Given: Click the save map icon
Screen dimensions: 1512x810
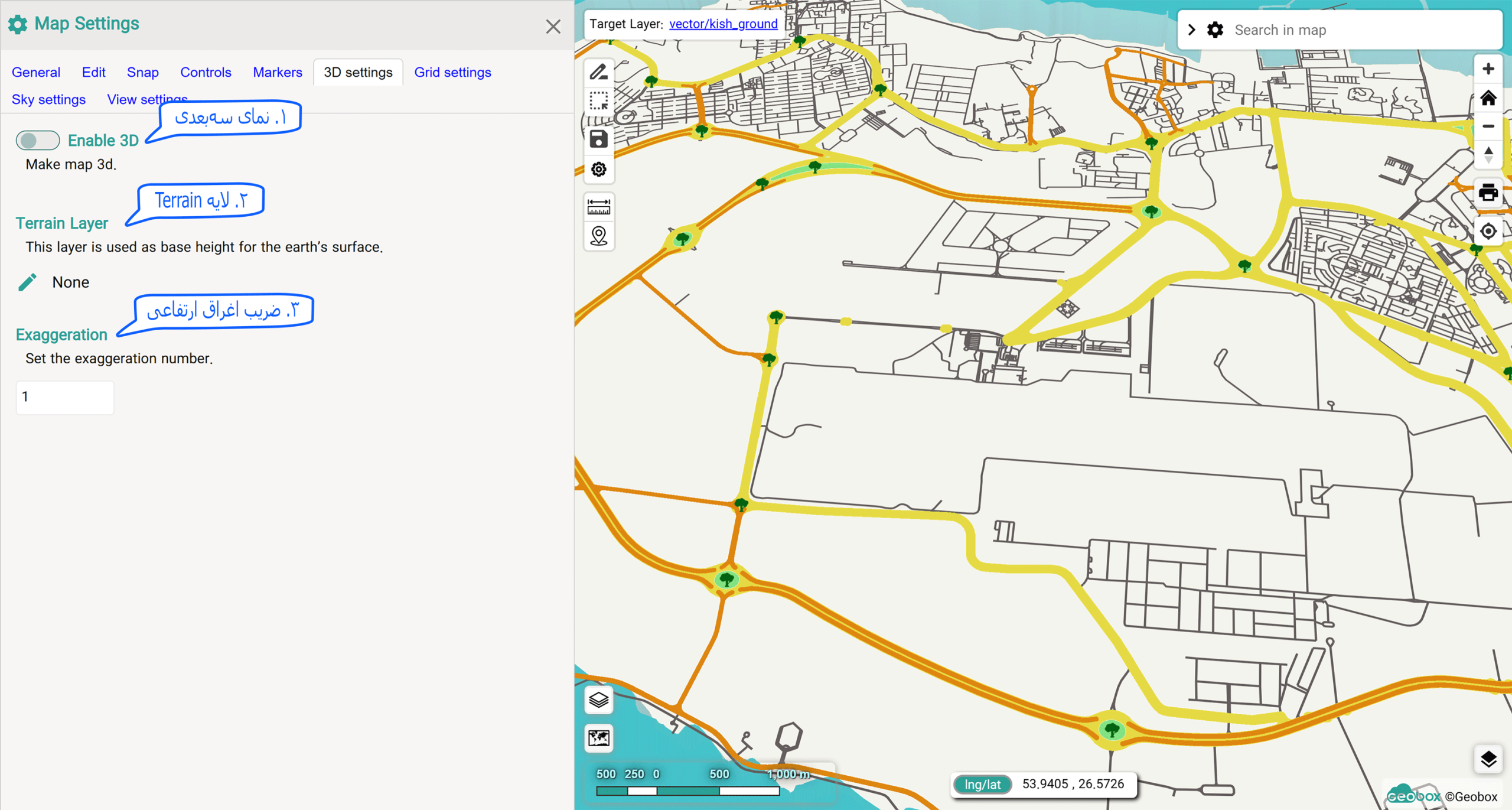Looking at the screenshot, I should coord(598,139).
